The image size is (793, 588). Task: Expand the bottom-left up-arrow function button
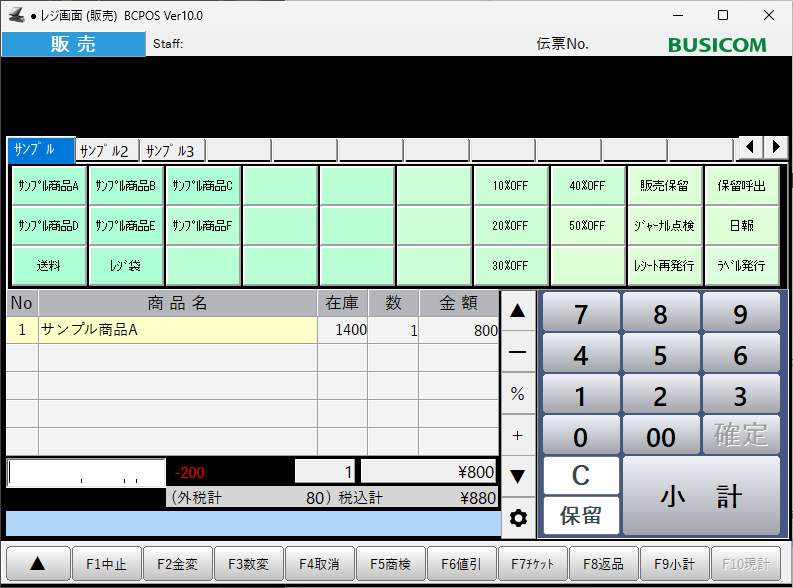(37, 564)
